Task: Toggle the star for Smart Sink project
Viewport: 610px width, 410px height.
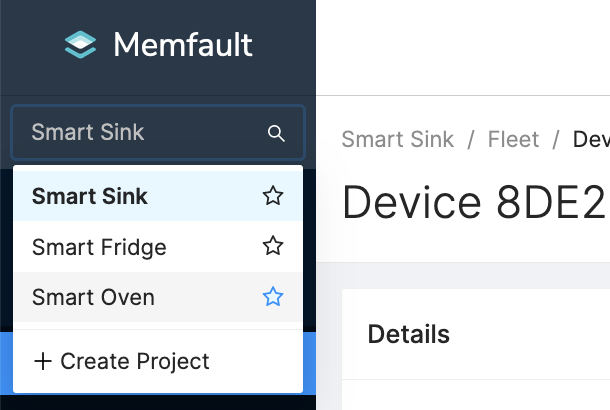Action: pos(273,196)
